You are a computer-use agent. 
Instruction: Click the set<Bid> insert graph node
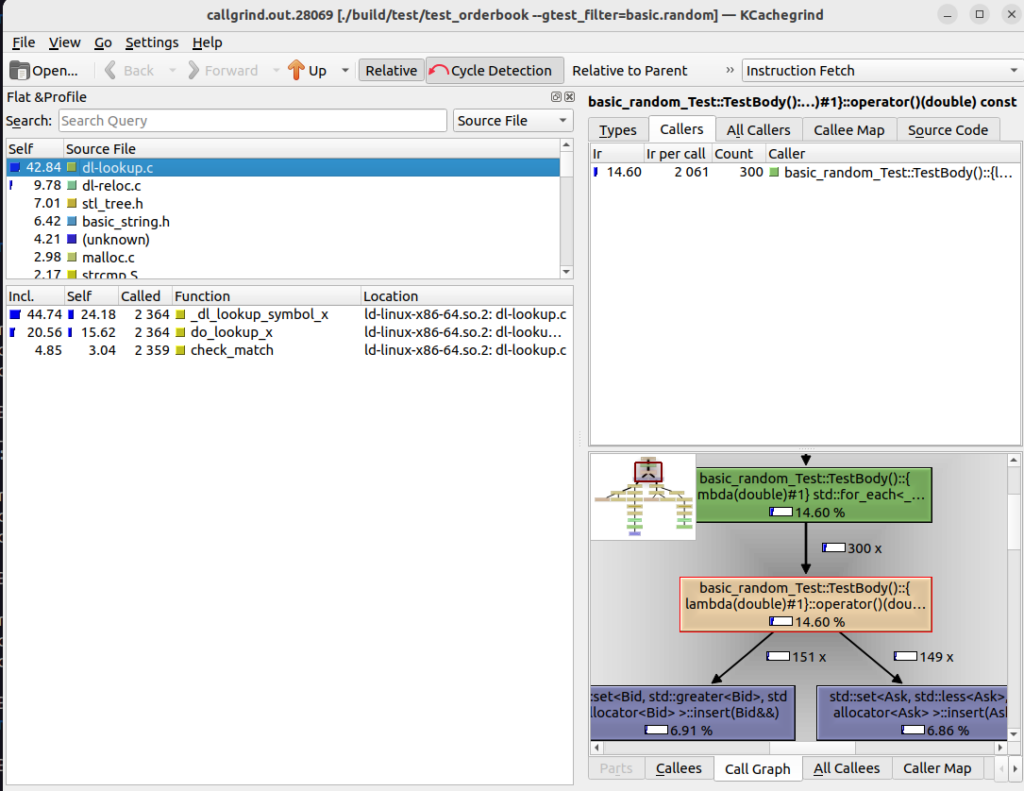coord(692,713)
